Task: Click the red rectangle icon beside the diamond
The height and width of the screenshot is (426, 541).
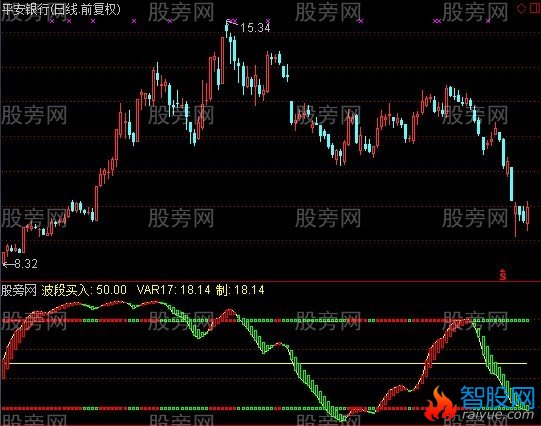Action: [534, 9]
